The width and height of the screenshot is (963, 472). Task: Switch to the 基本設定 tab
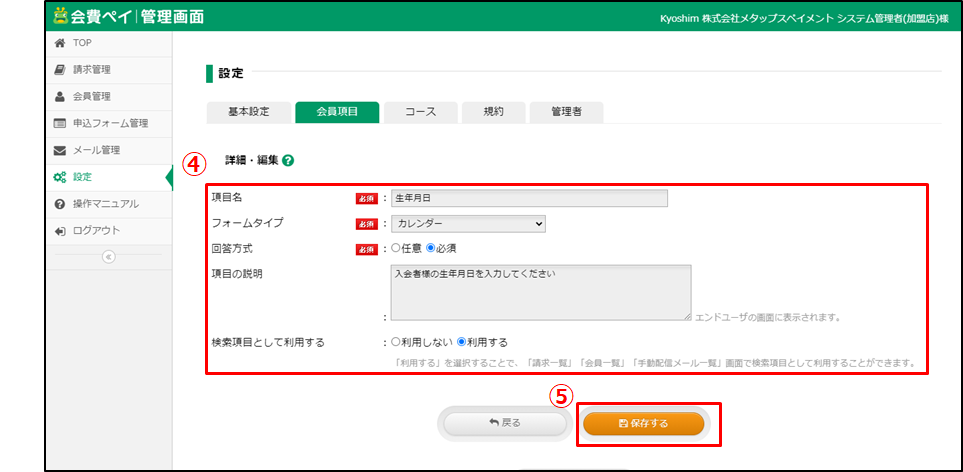point(248,112)
